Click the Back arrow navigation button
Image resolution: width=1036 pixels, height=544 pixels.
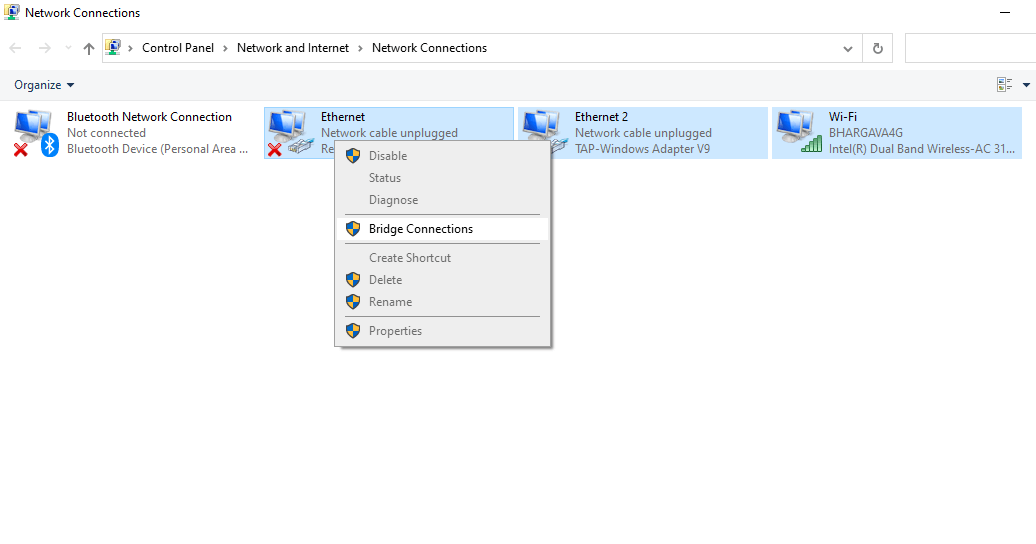[x=16, y=48]
